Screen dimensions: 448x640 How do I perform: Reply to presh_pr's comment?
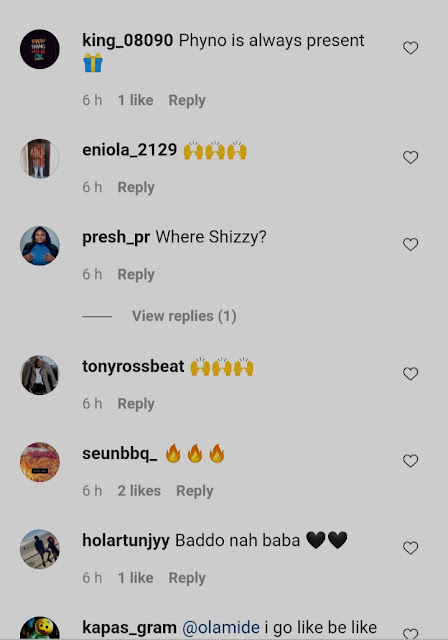tap(136, 274)
